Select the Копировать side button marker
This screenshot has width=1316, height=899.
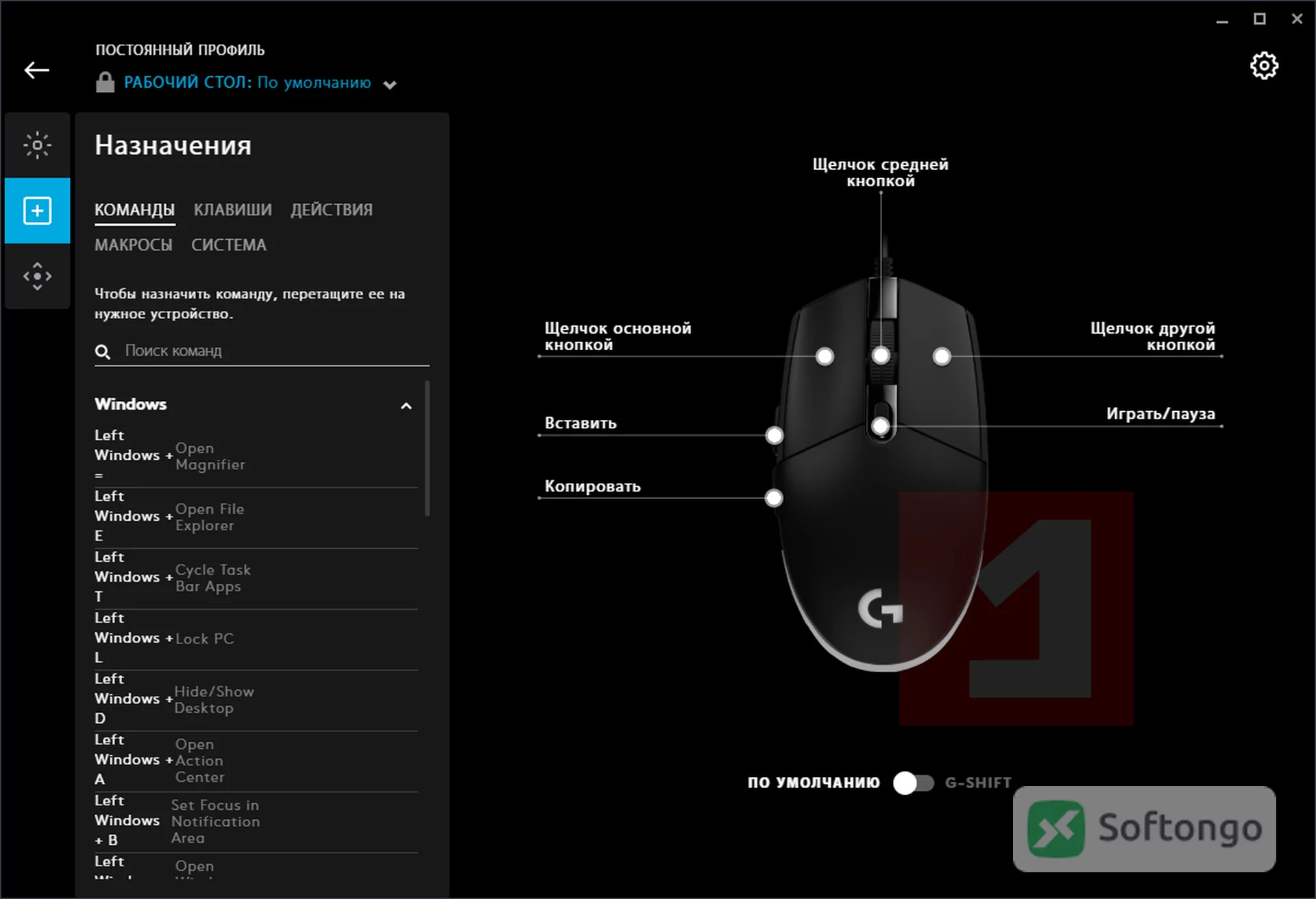coord(774,498)
